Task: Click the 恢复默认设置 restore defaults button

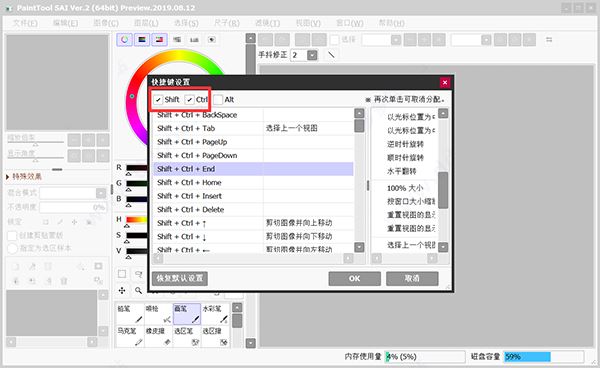Action: pos(180,278)
